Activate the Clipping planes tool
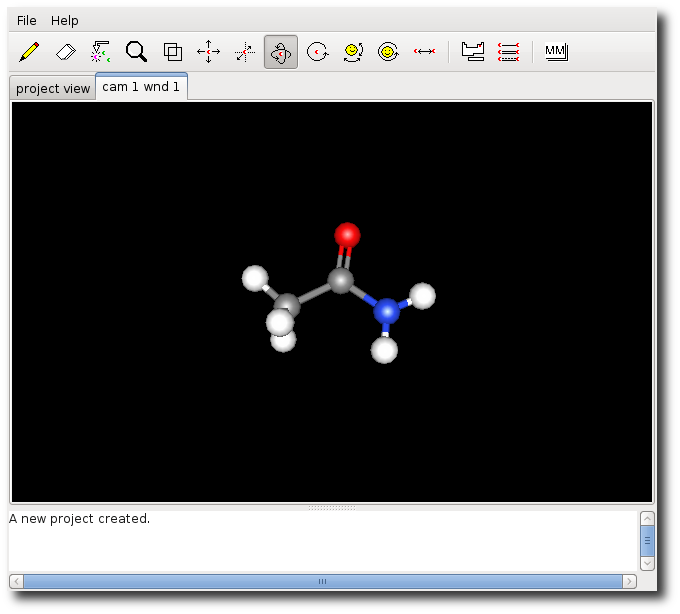 (172, 51)
